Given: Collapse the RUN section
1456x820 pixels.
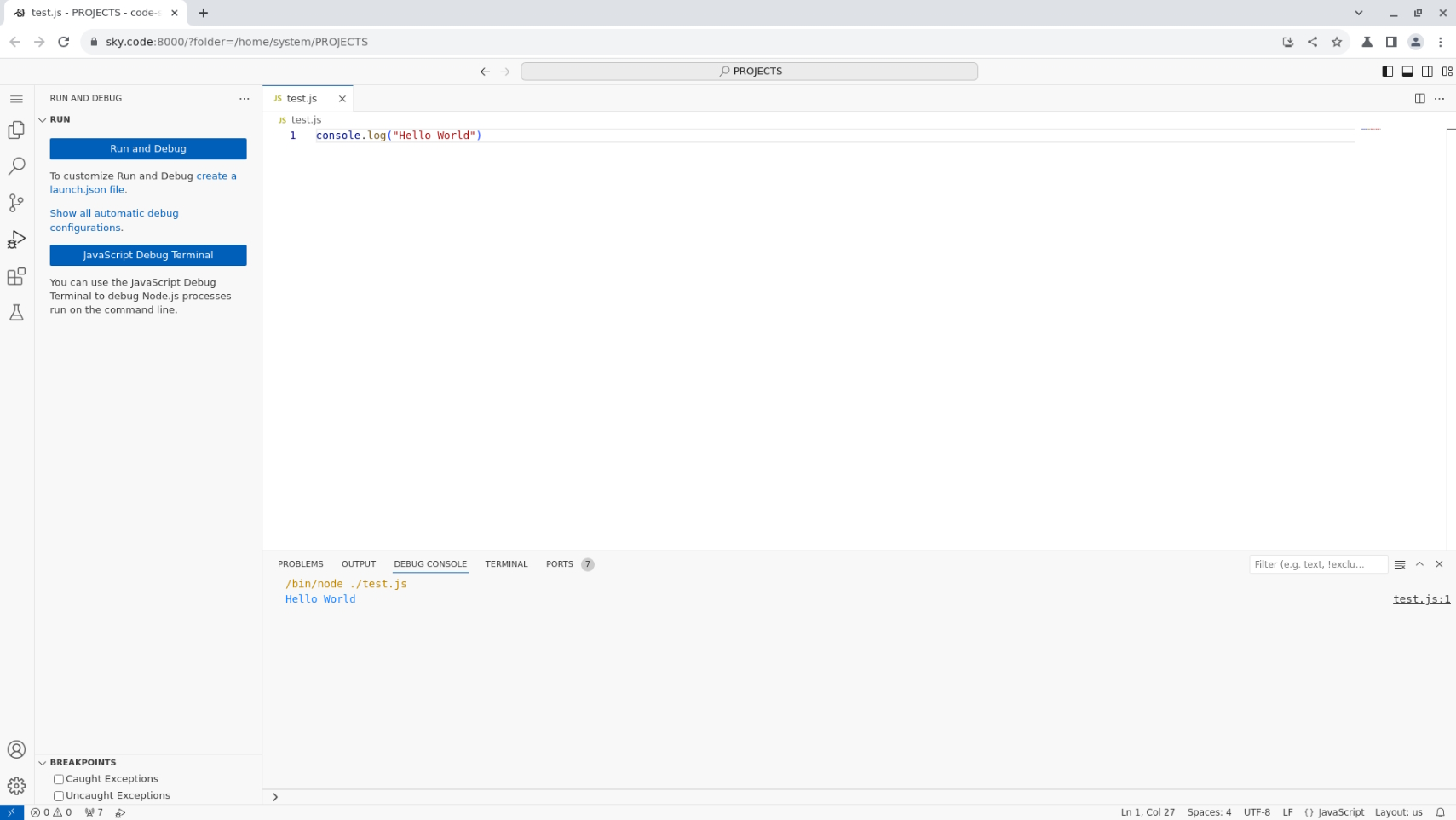Looking at the screenshot, I should pos(43,119).
